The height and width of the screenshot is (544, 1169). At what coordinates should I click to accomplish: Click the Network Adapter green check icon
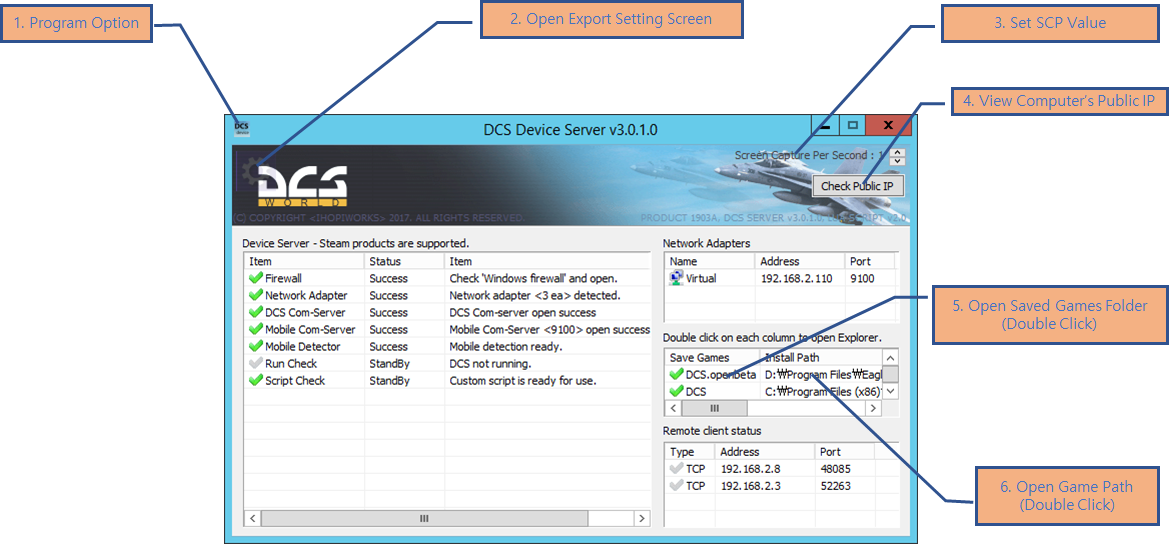tap(256, 295)
